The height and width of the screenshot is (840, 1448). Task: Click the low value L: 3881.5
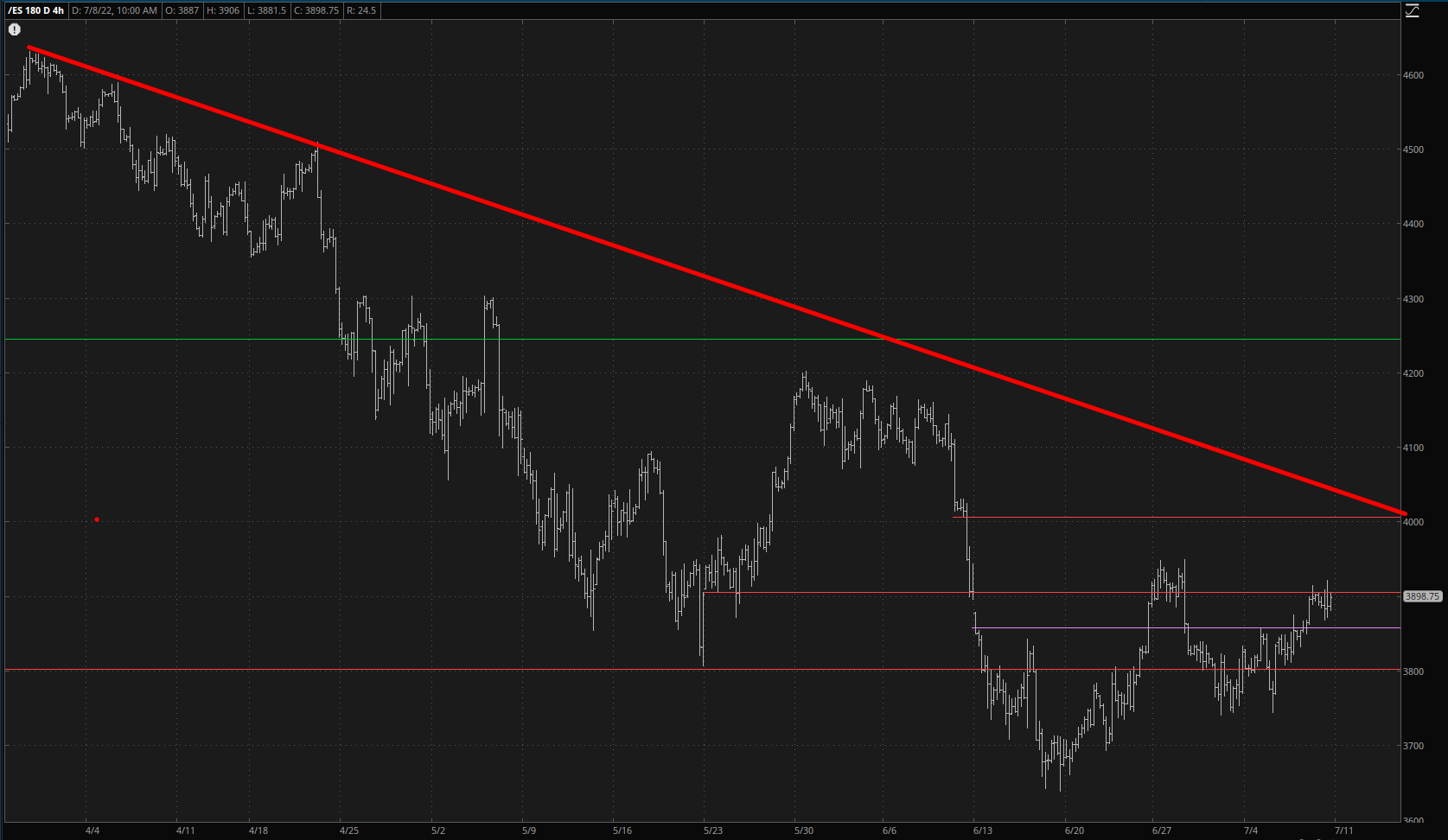265,10
